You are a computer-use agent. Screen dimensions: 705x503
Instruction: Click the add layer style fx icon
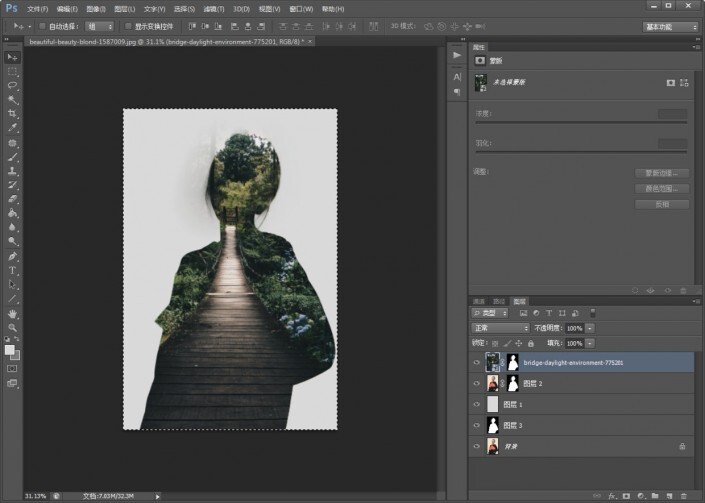tap(610, 494)
